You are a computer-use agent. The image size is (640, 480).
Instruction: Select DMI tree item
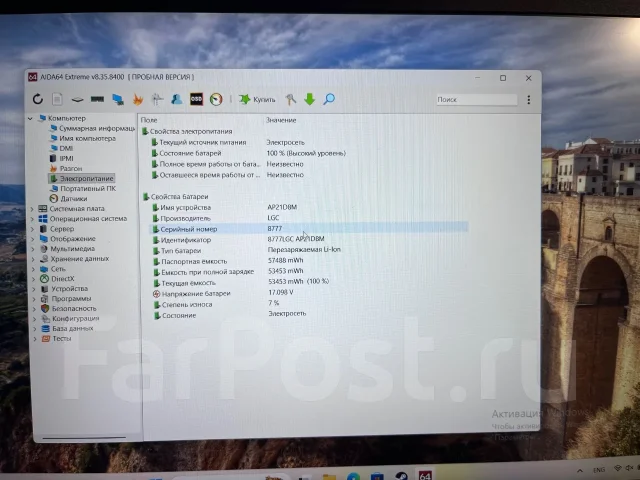(x=61, y=148)
